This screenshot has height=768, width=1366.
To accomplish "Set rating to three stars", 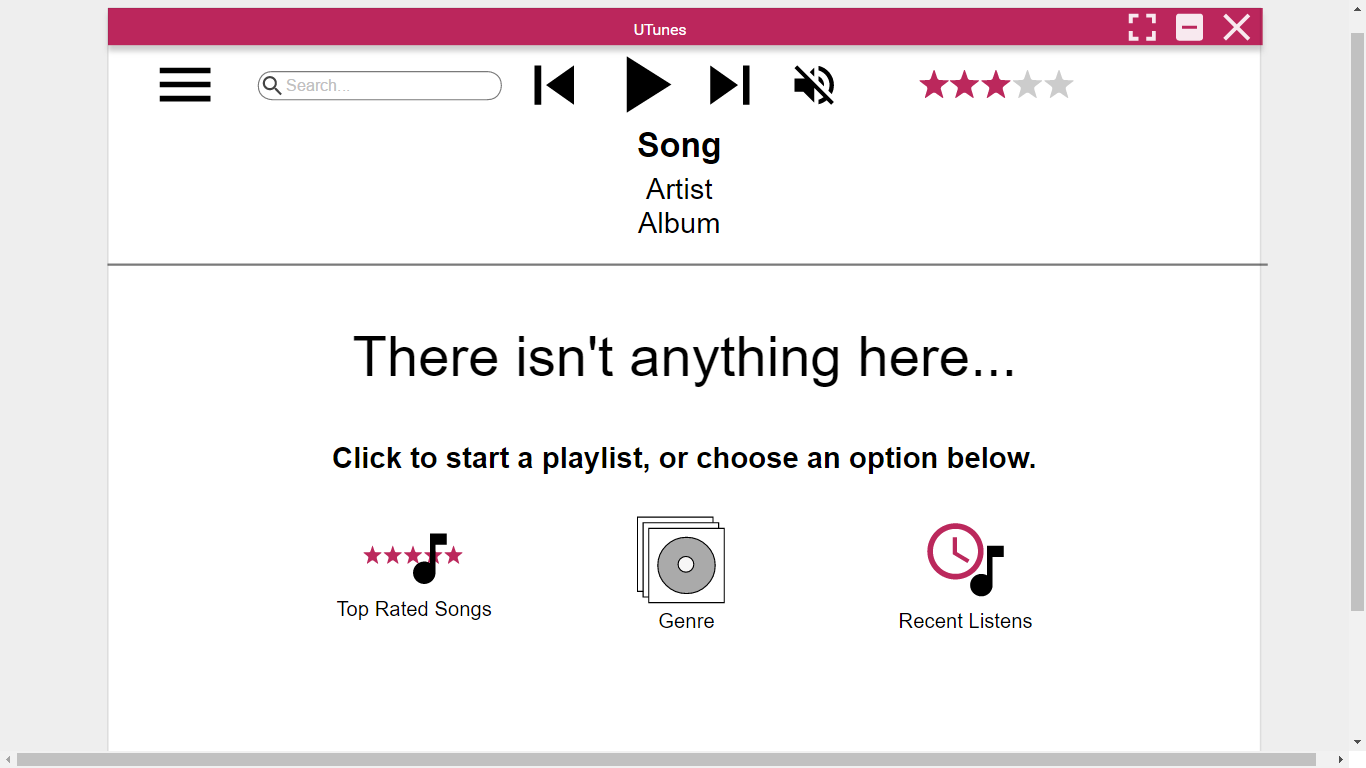I will point(996,85).
